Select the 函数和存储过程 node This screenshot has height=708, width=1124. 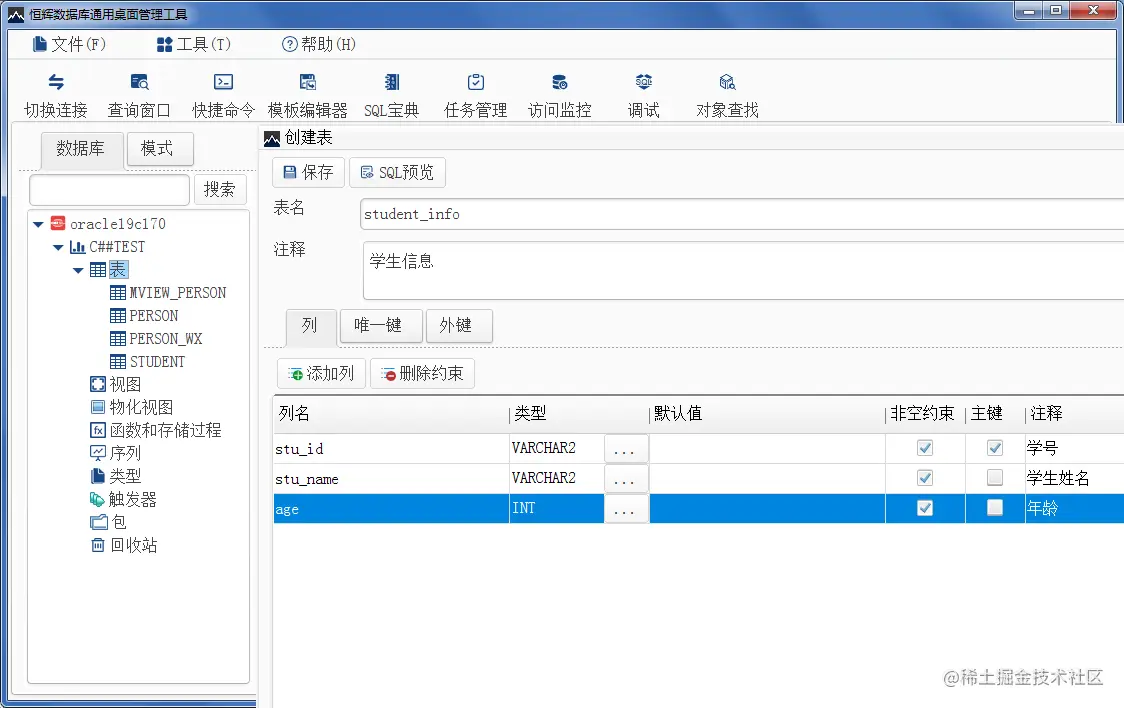(165, 430)
